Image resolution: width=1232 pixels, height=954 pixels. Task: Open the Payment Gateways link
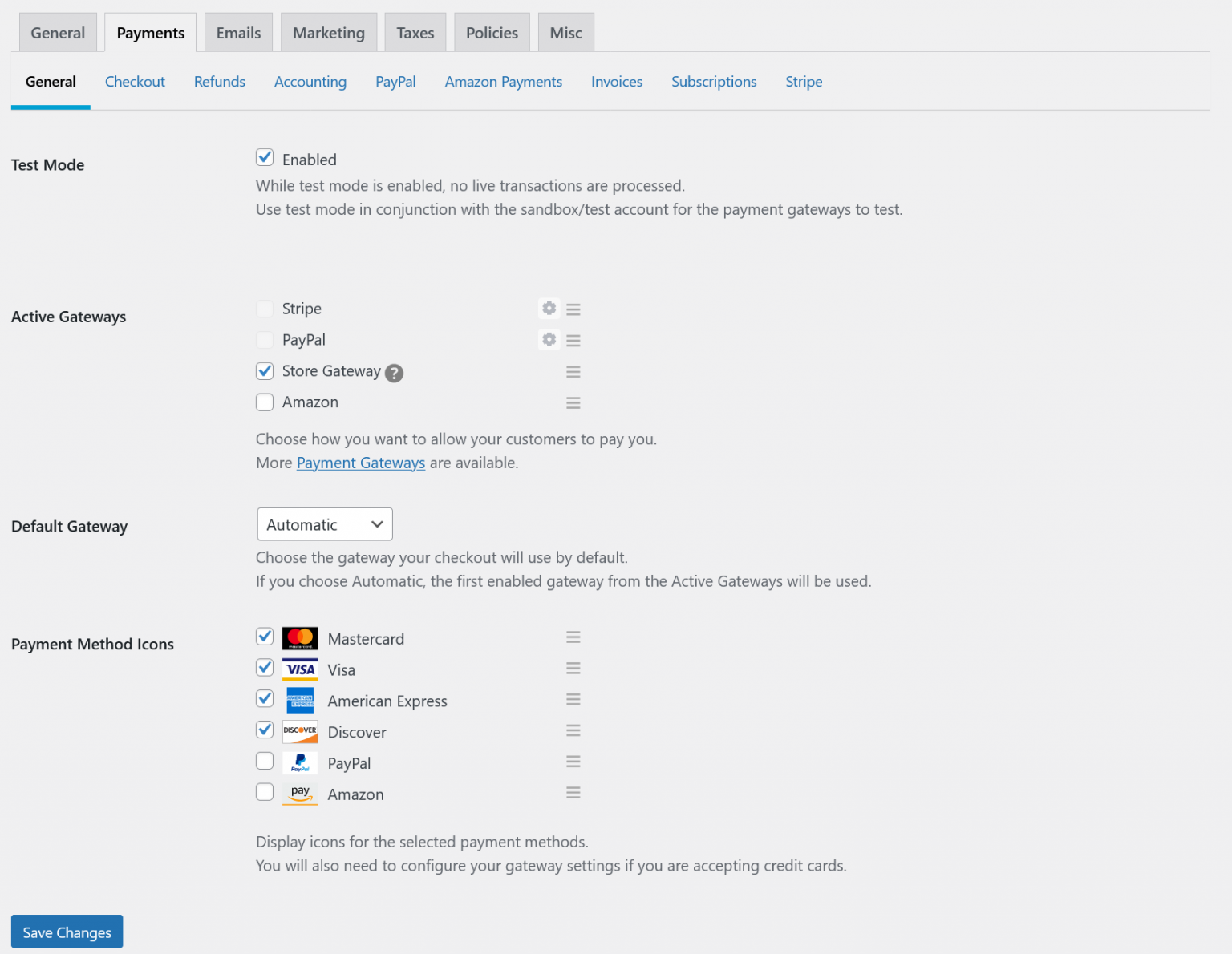360,463
